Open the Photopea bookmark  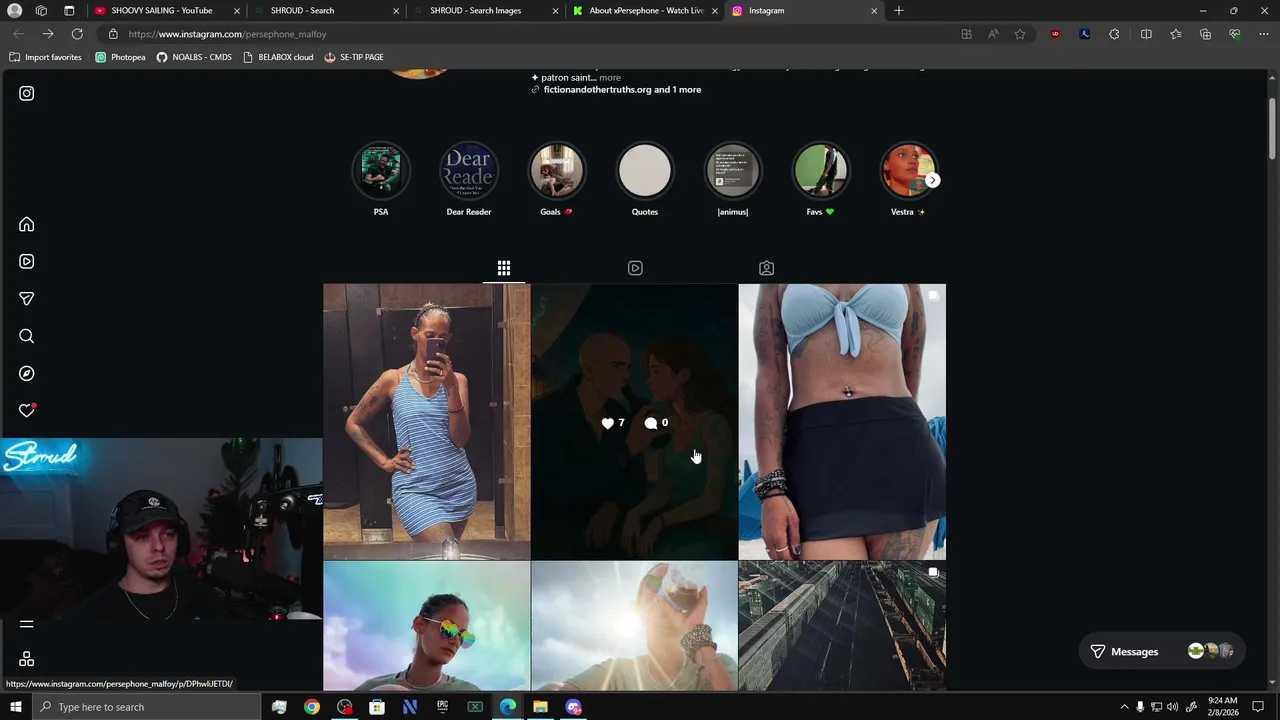point(120,57)
